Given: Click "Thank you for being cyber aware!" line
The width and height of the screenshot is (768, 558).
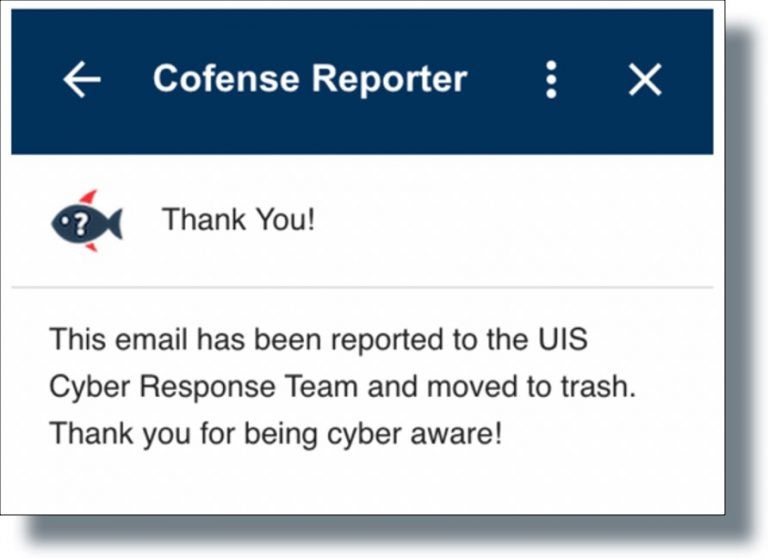Looking at the screenshot, I should 275,435.
